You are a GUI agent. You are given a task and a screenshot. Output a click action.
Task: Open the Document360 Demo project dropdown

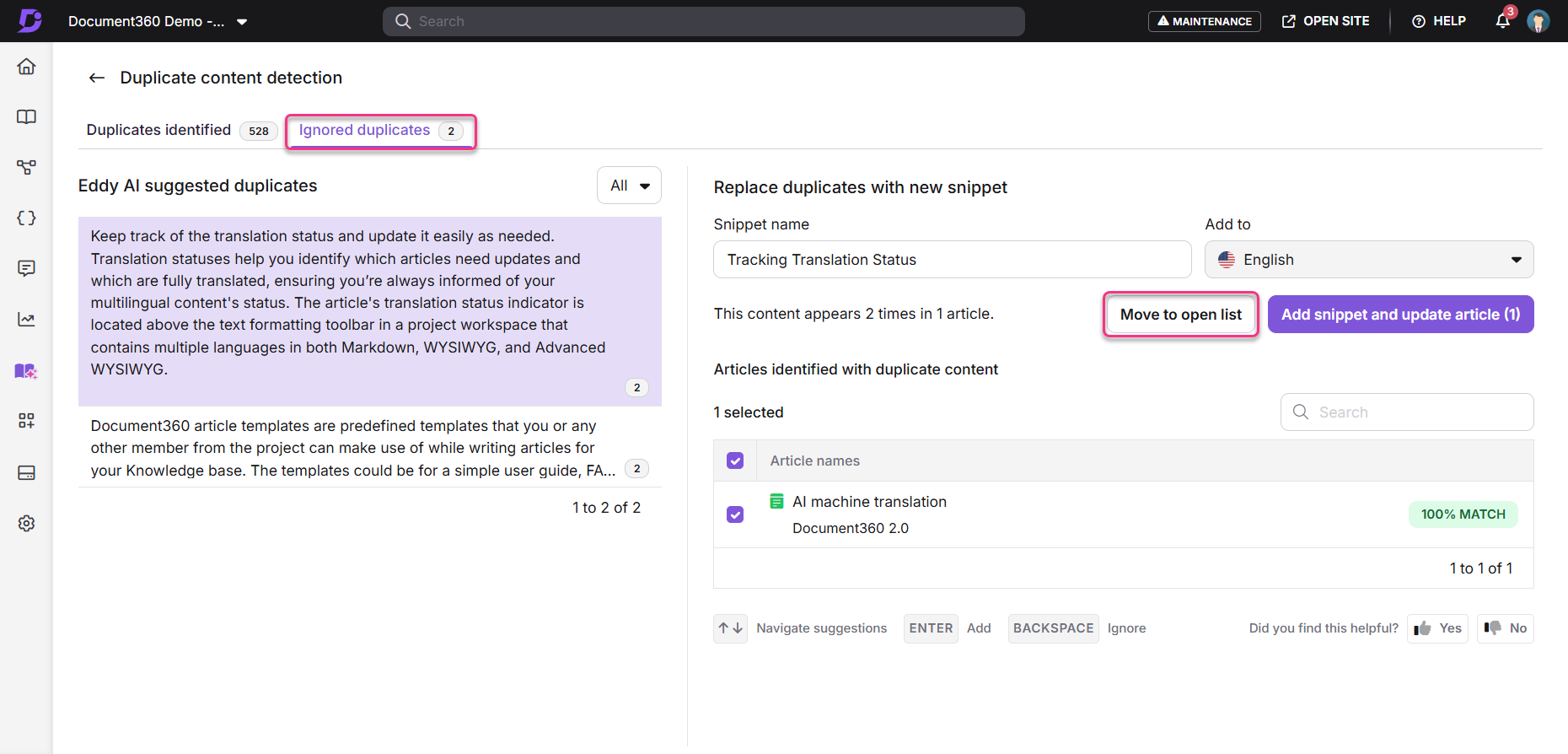pos(158,21)
